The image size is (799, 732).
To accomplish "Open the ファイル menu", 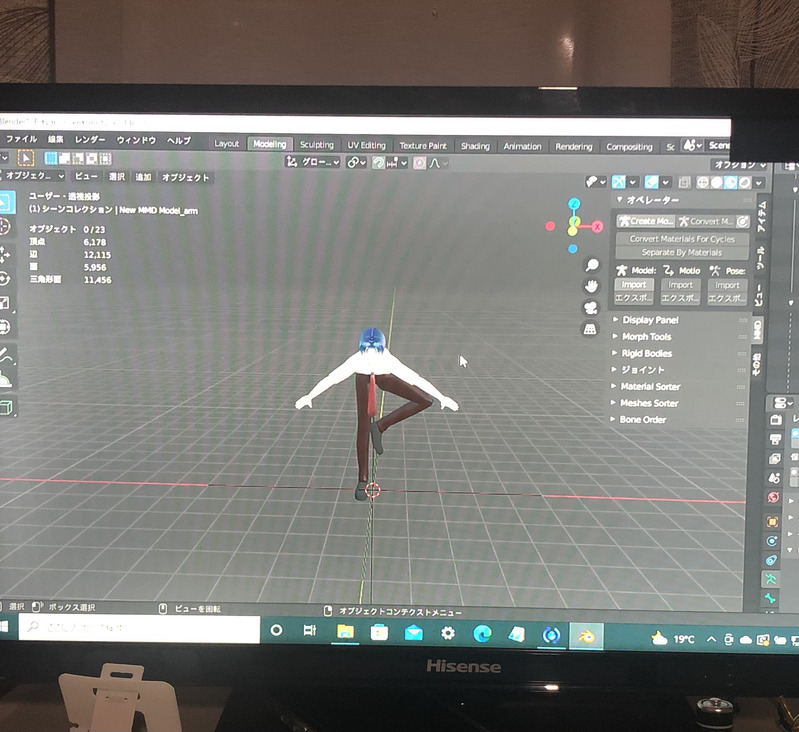I will click(21, 139).
